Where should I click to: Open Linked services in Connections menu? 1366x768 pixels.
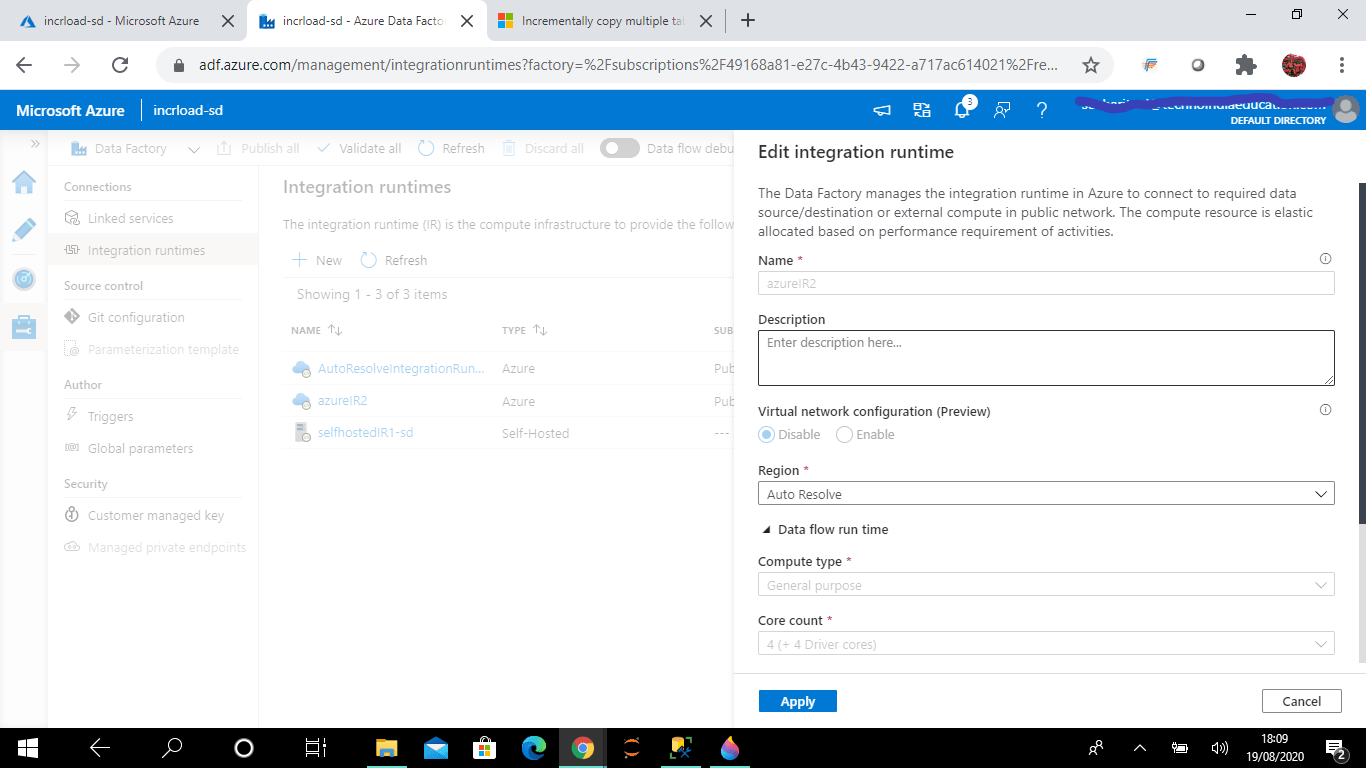pos(130,218)
